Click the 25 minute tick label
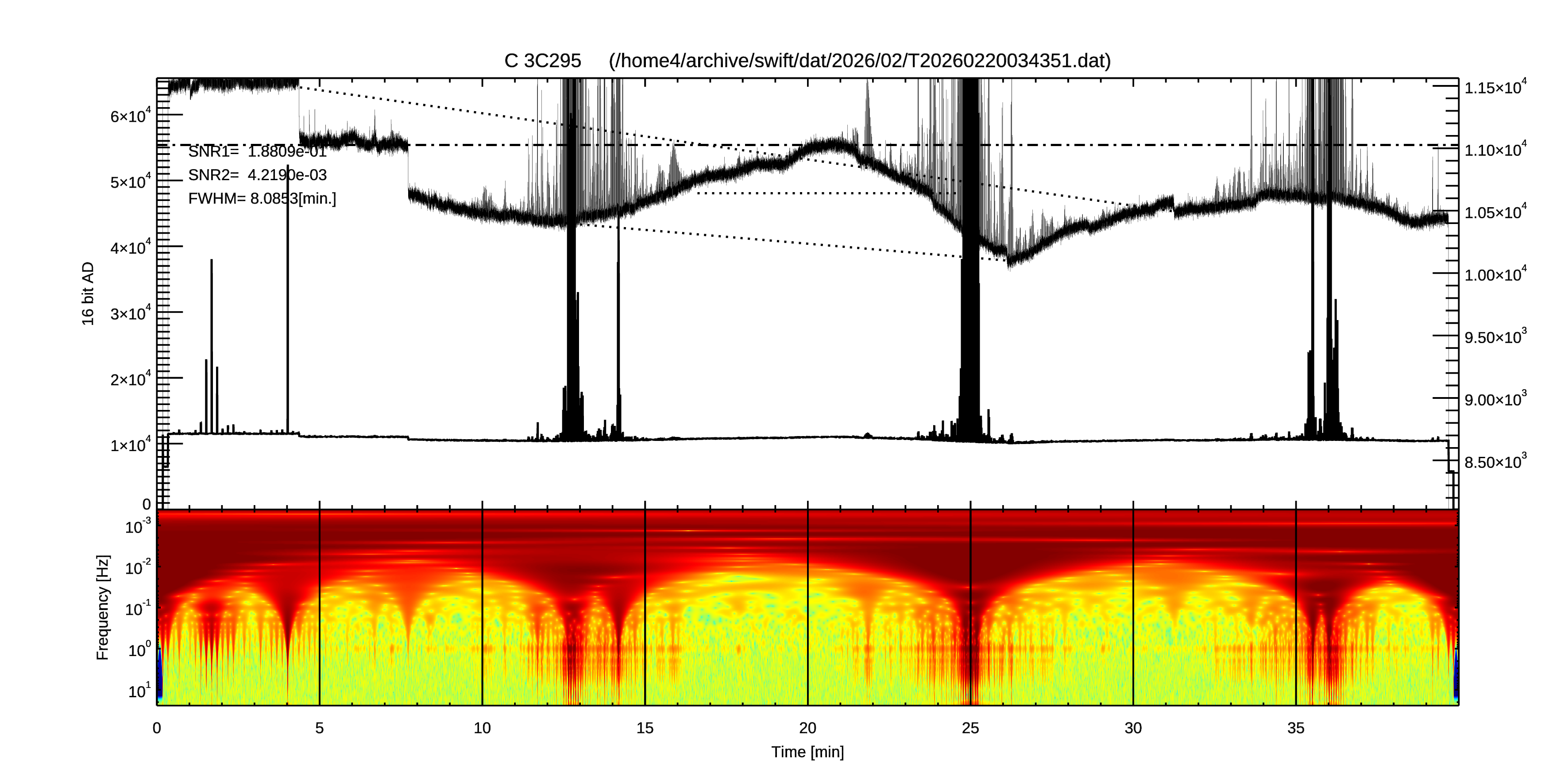 (969, 728)
